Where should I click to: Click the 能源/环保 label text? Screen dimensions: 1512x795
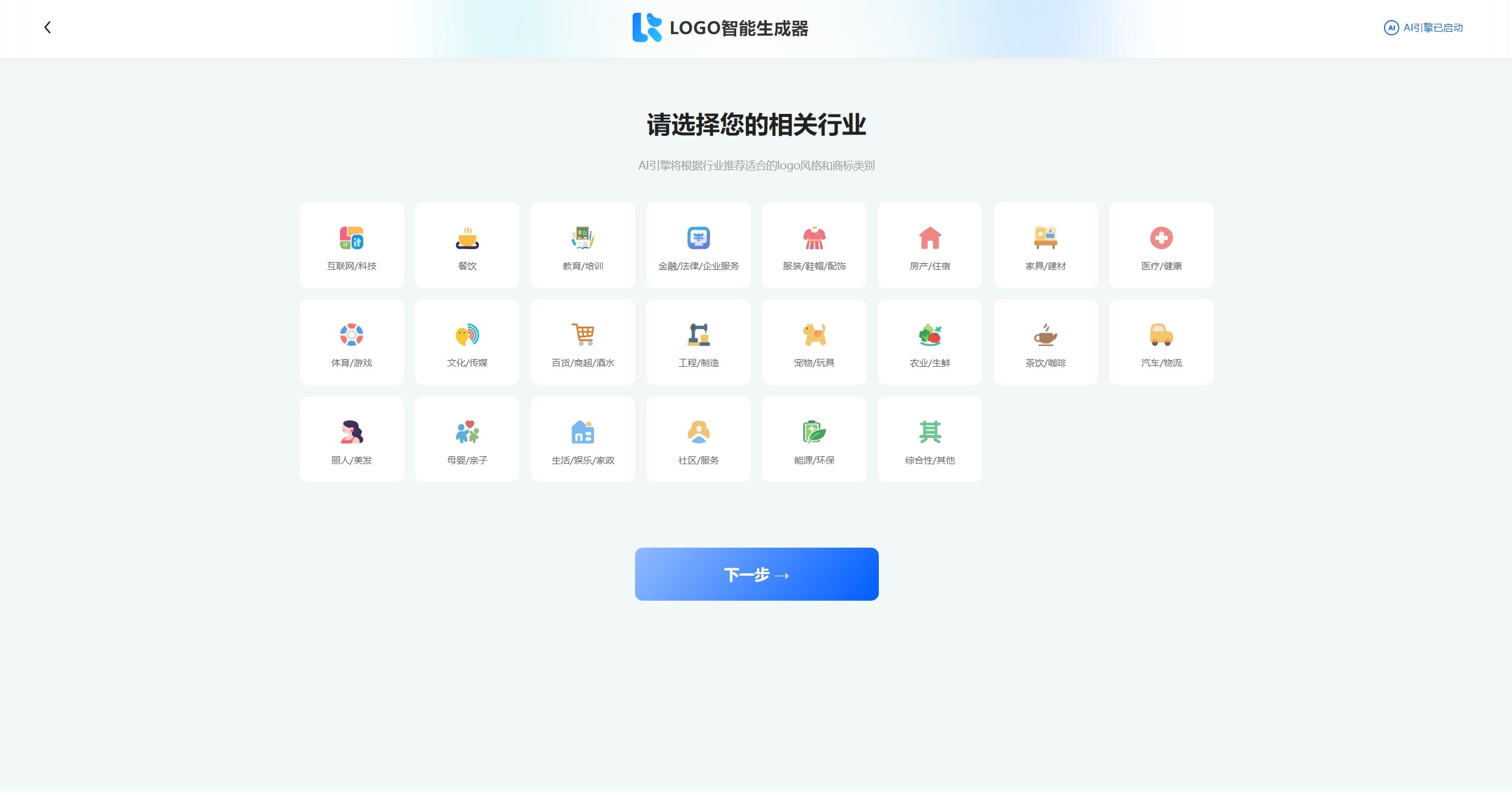click(x=814, y=460)
